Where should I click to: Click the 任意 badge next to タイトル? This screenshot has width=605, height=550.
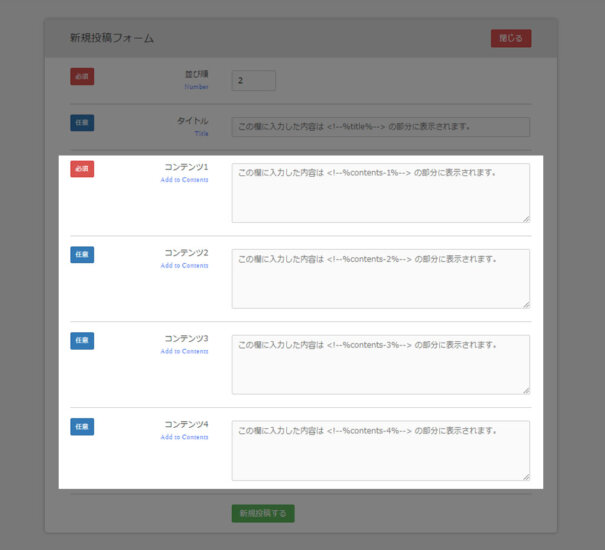tap(82, 123)
